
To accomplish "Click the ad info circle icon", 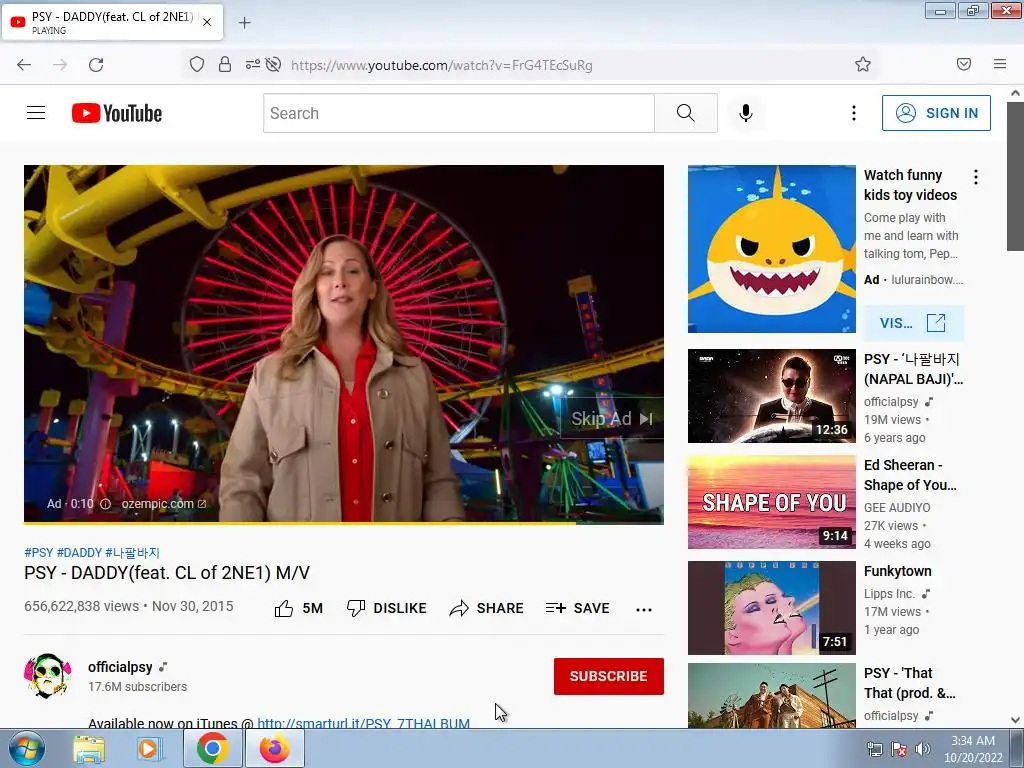I will click(x=105, y=504).
